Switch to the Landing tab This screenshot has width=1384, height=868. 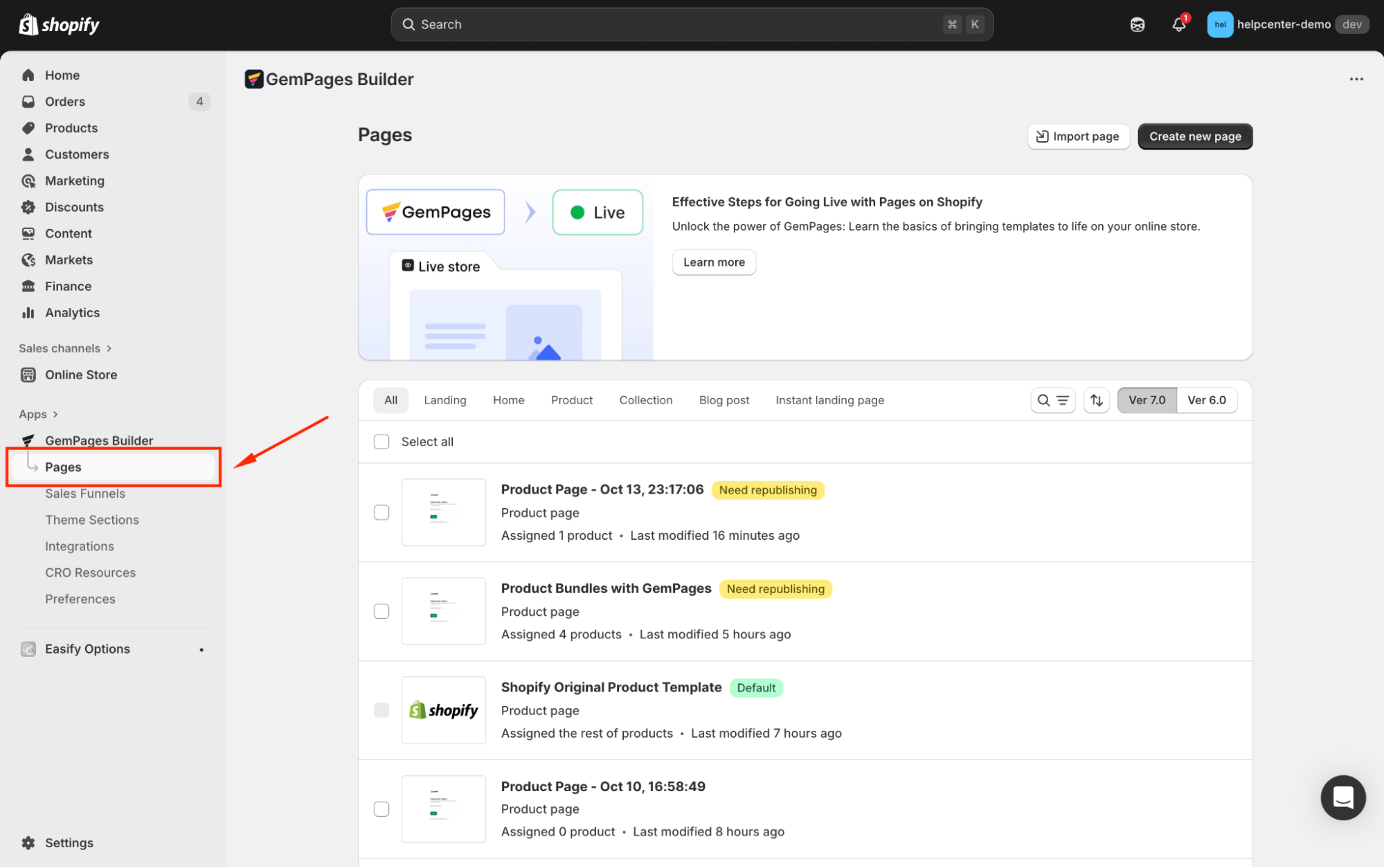(x=444, y=400)
